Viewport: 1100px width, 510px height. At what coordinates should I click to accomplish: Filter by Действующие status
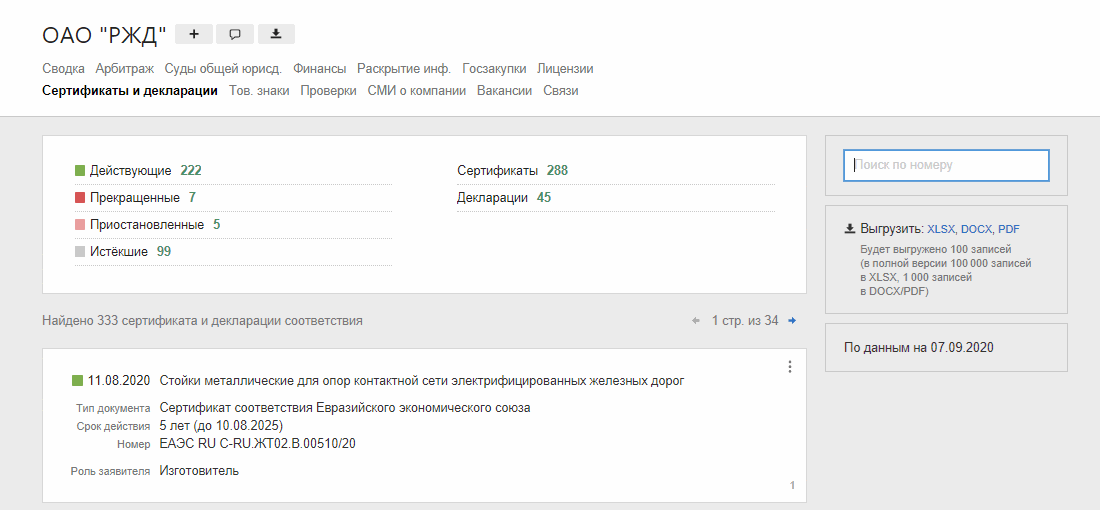pyautogui.click(x=130, y=171)
